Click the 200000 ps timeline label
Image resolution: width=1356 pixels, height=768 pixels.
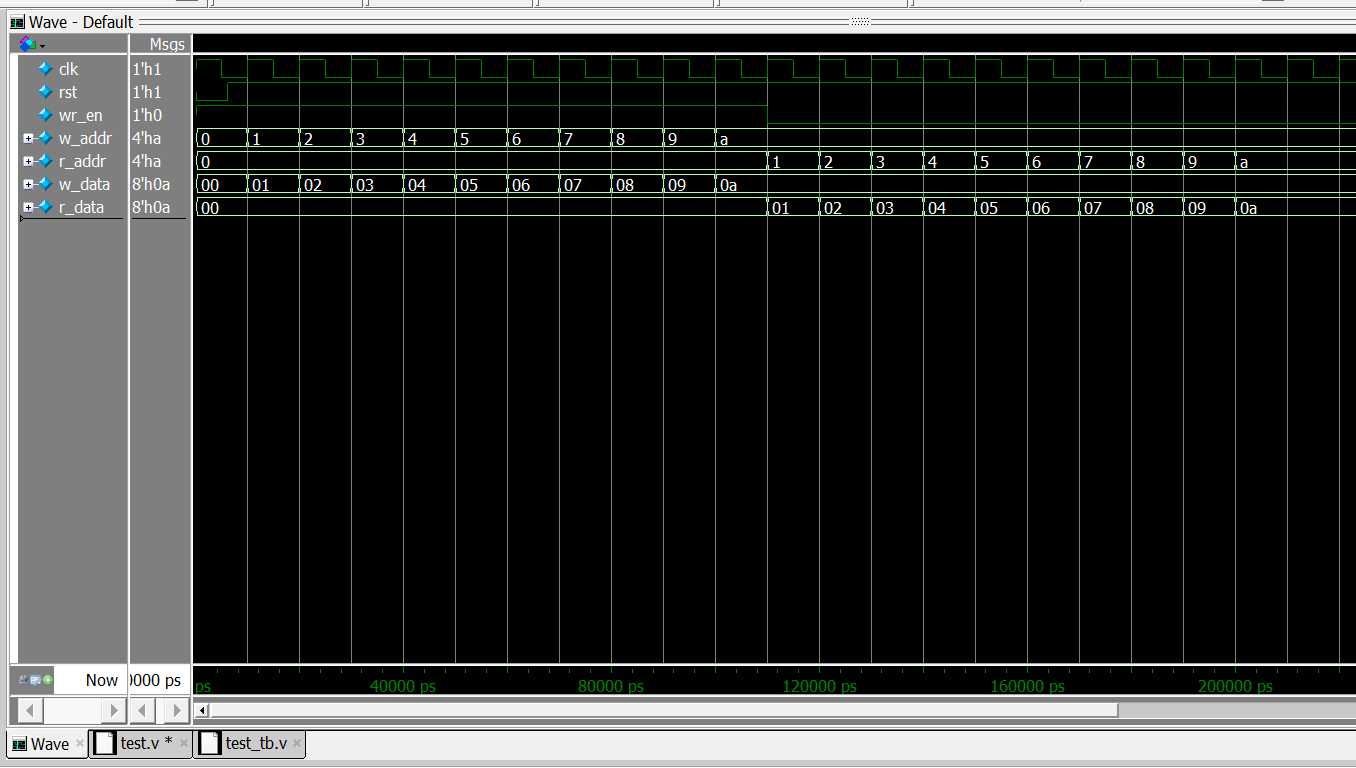1236,687
